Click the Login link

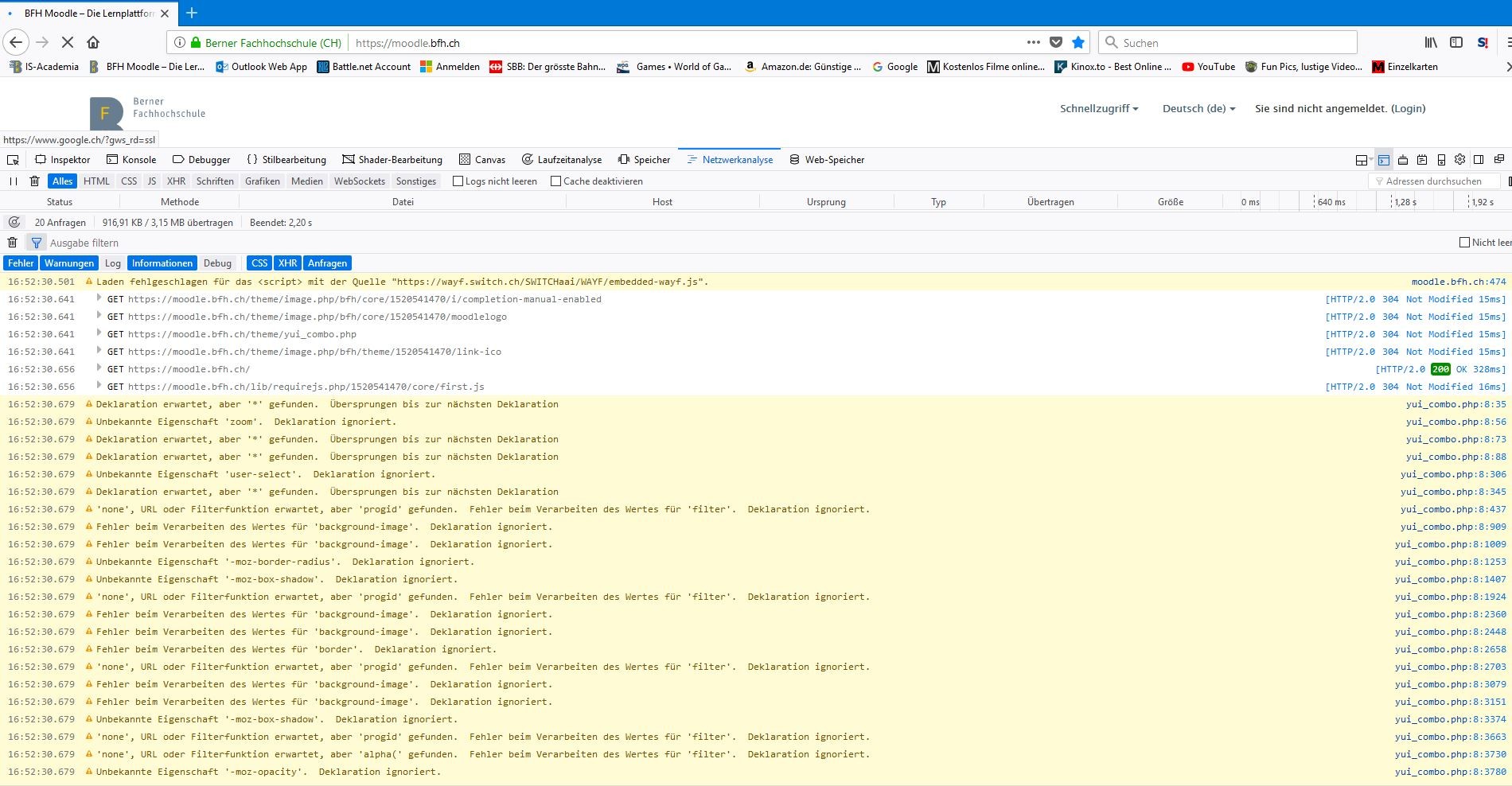(1408, 109)
